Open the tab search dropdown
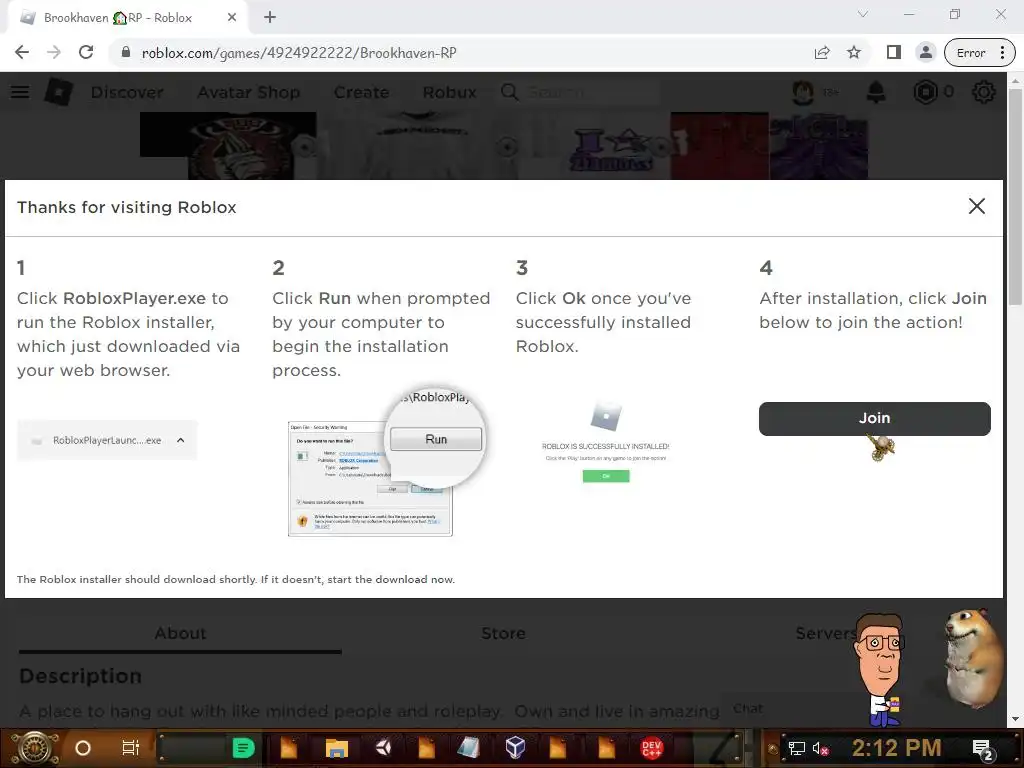Image resolution: width=1024 pixels, height=768 pixels. (863, 14)
